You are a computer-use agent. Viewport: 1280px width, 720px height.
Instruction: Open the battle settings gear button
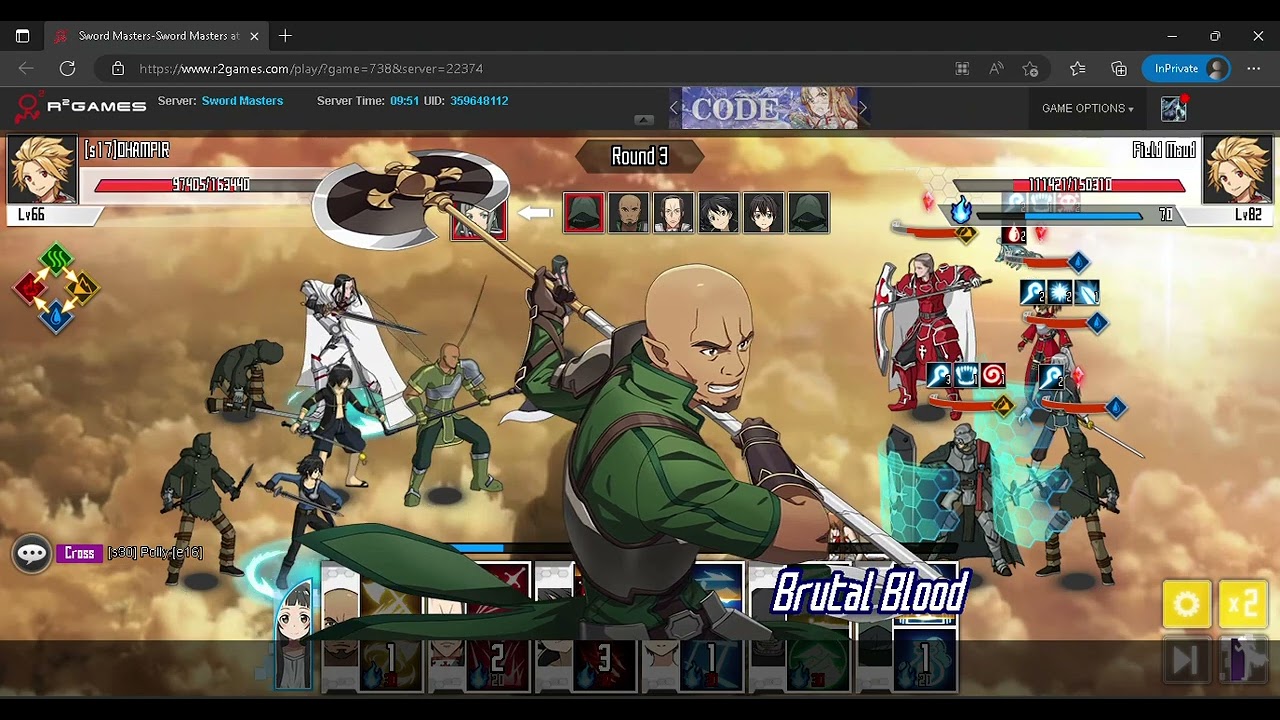(1187, 604)
